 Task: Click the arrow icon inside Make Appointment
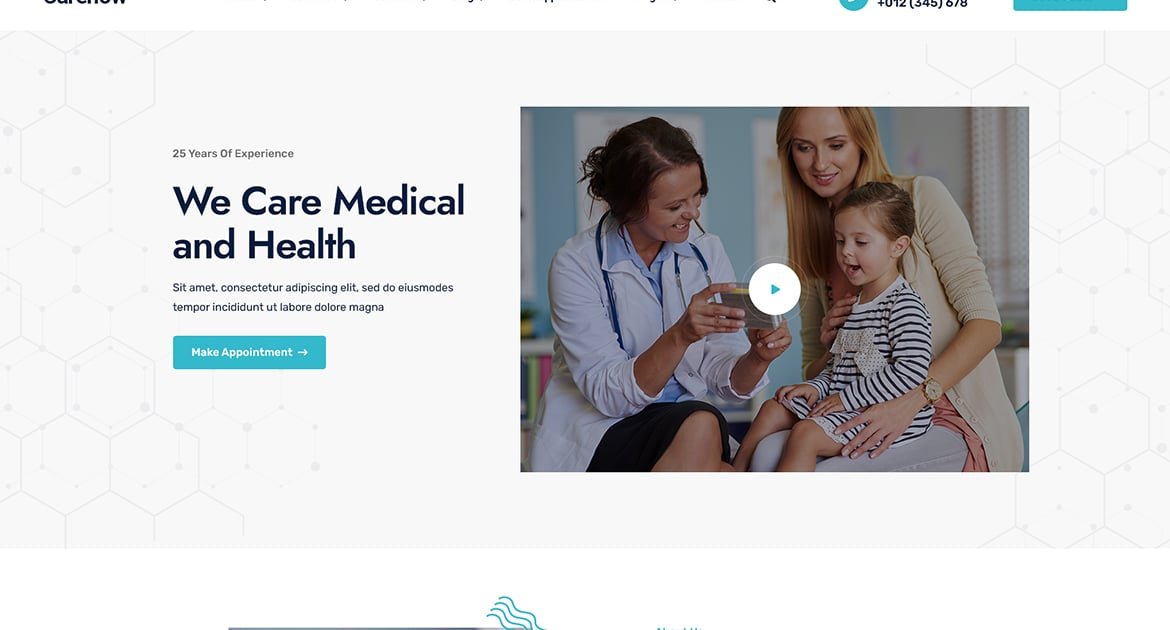[302, 352]
